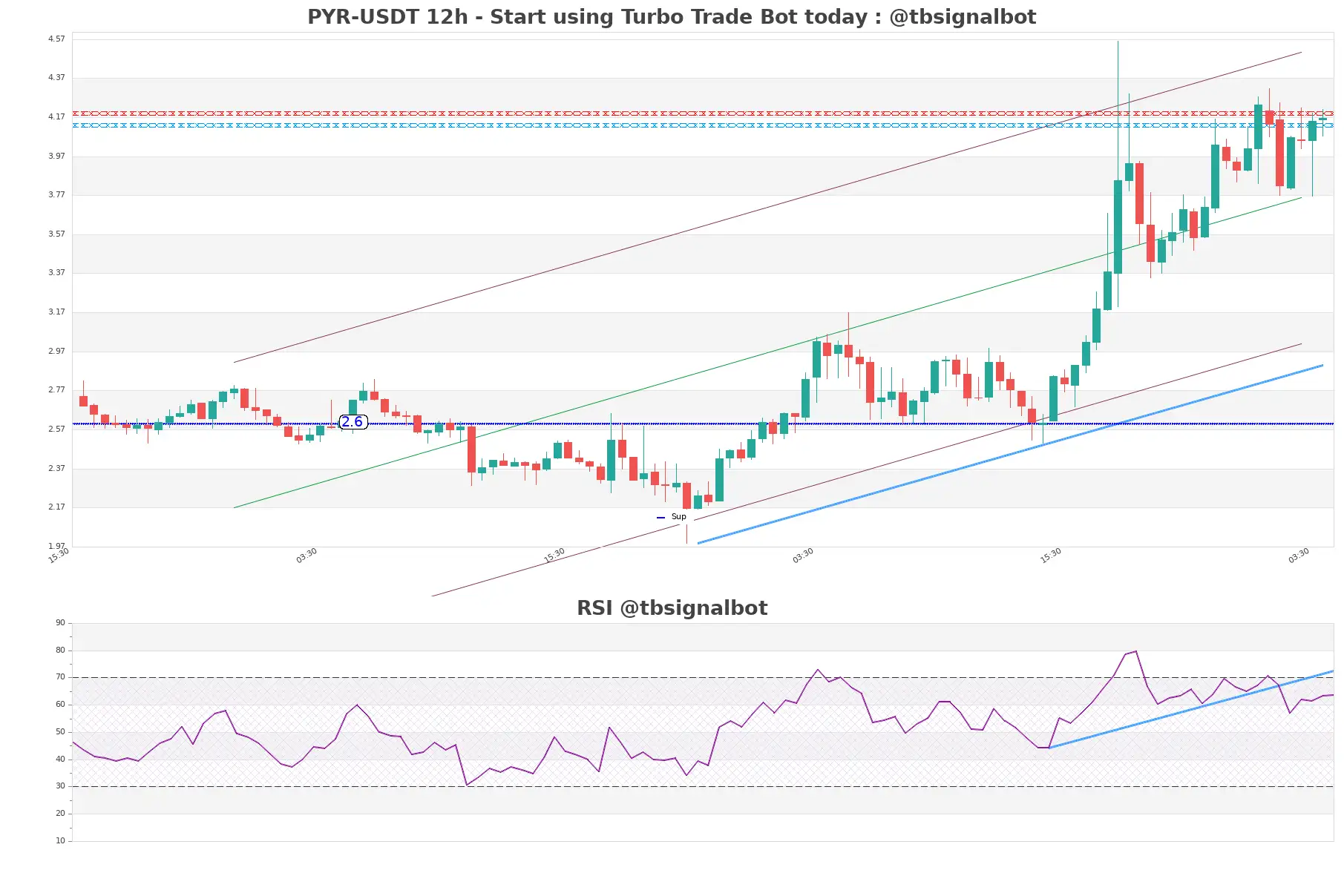
Task: Click the RSI 90 axis label
Action: (60, 623)
